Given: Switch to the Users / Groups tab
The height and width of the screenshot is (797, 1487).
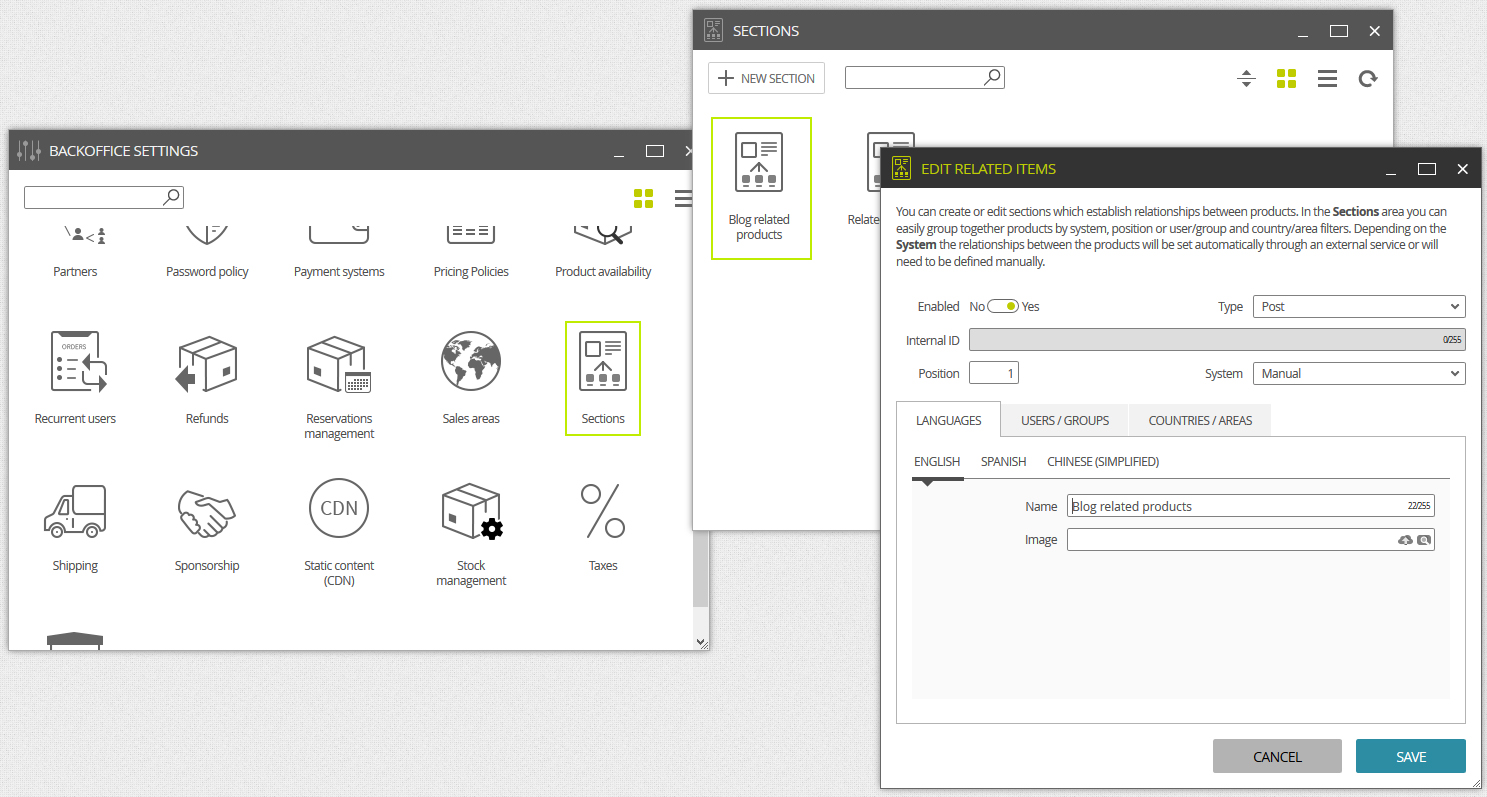Looking at the screenshot, I should (x=1065, y=420).
